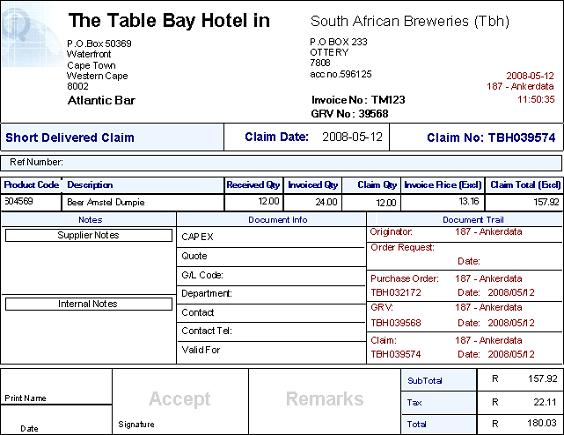
Task: Click the Received Qty column header
Action: click(x=254, y=185)
